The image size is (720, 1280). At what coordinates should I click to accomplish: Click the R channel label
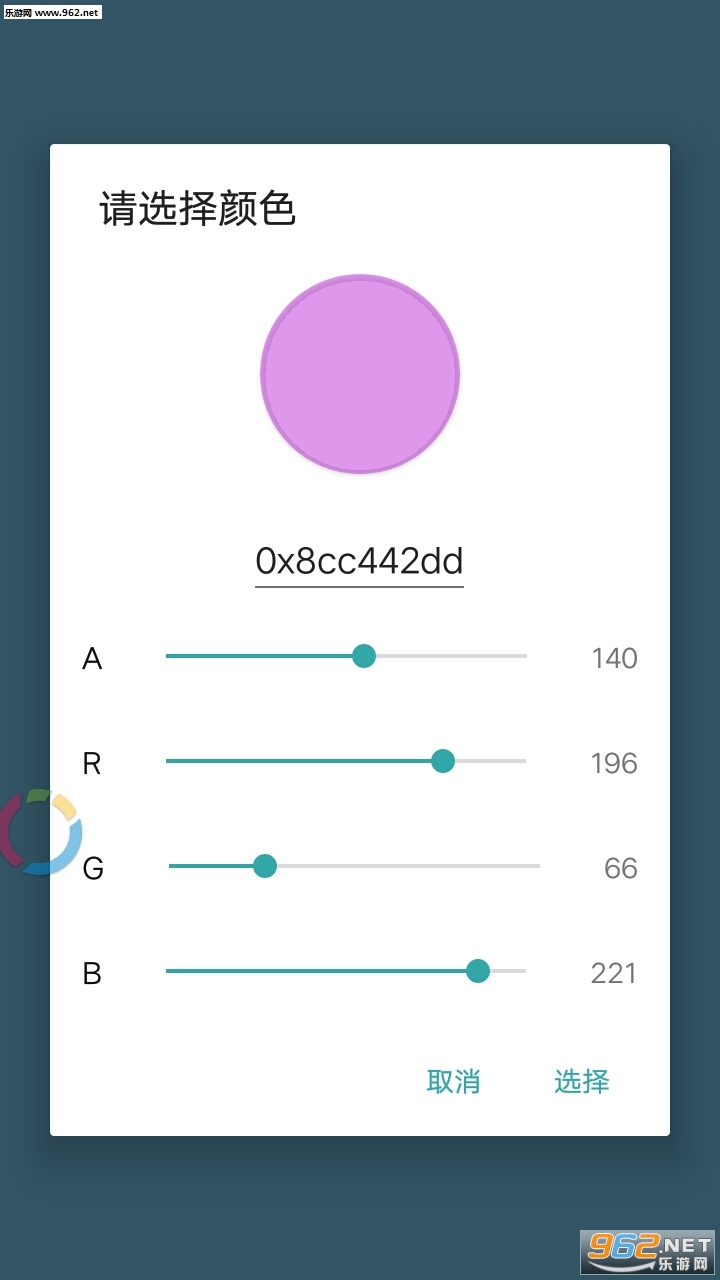tap(92, 763)
